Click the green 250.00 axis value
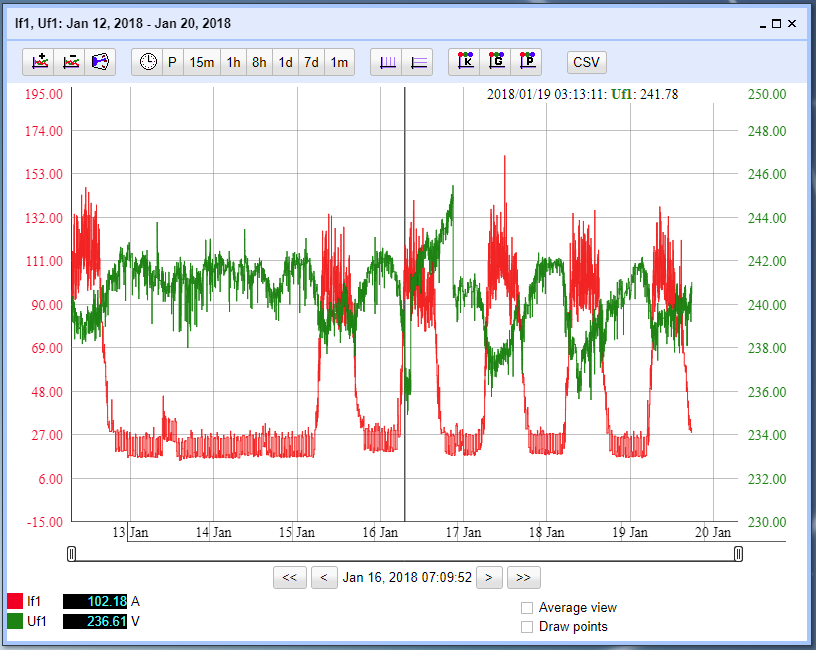The image size is (816, 650). tap(767, 94)
